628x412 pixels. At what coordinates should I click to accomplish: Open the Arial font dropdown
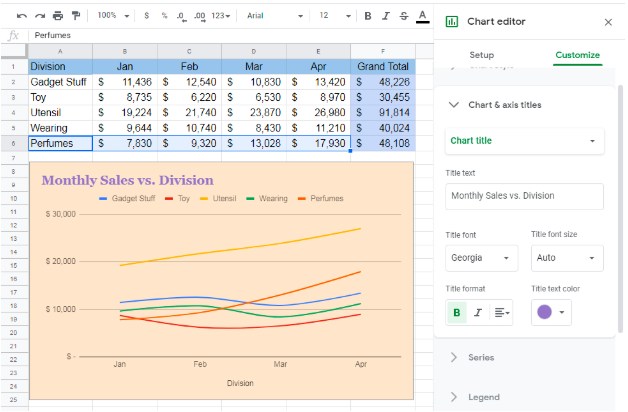(275, 16)
